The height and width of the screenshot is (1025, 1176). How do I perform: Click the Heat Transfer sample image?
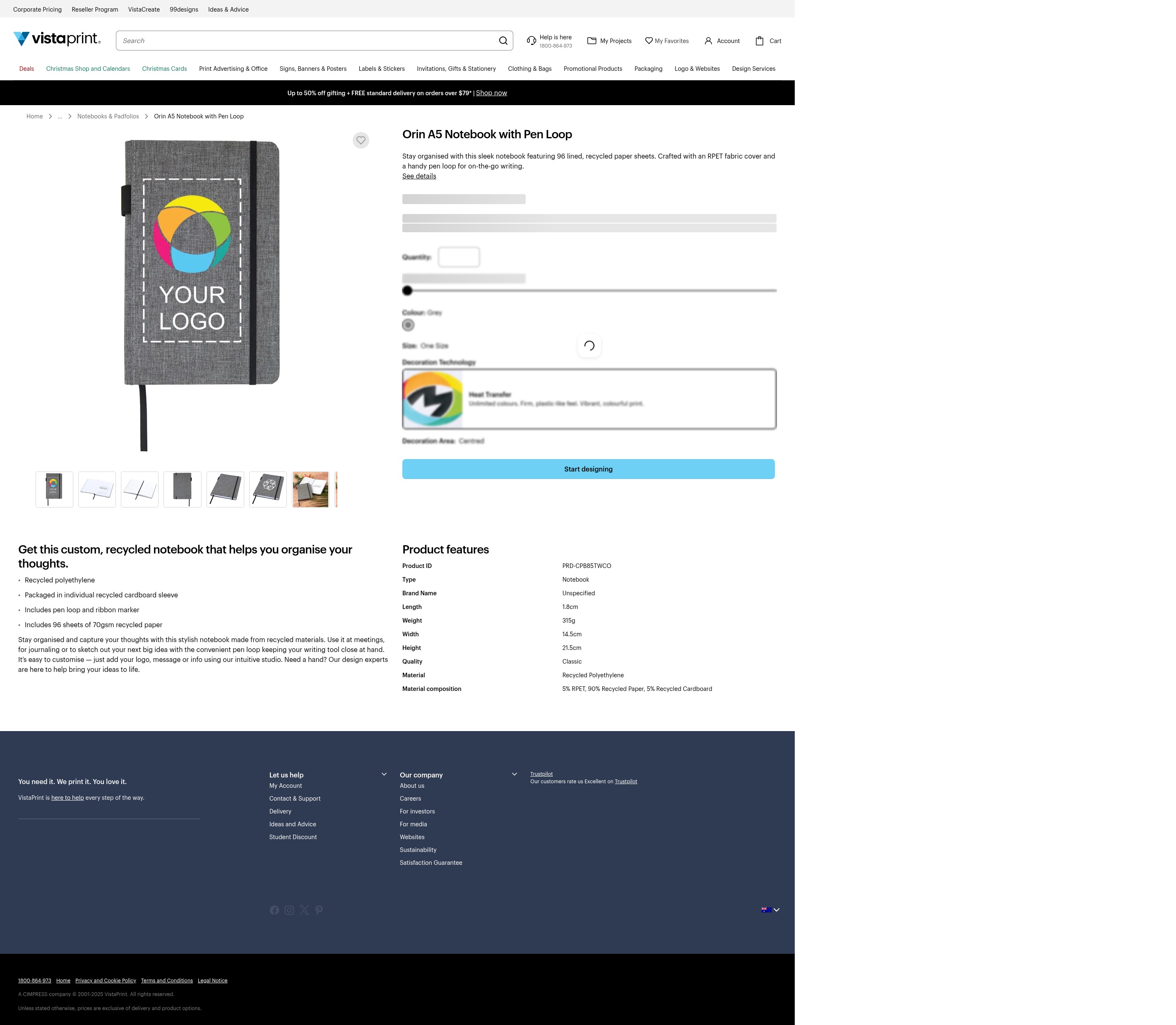tap(433, 399)
